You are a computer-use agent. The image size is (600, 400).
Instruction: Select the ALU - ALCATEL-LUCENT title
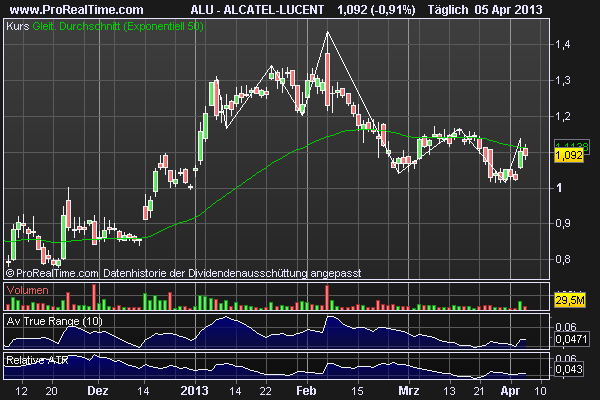tap(257, 10)
